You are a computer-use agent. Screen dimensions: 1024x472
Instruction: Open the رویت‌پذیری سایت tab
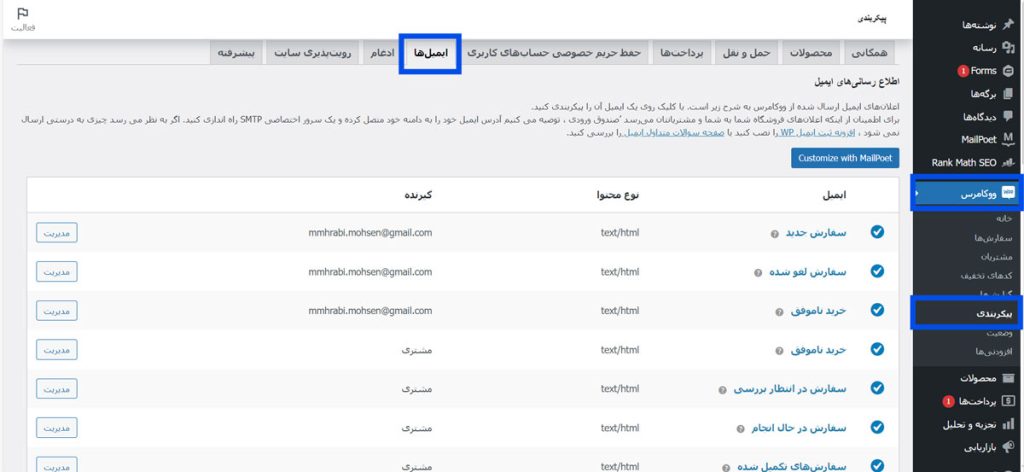tap(312, 53)
